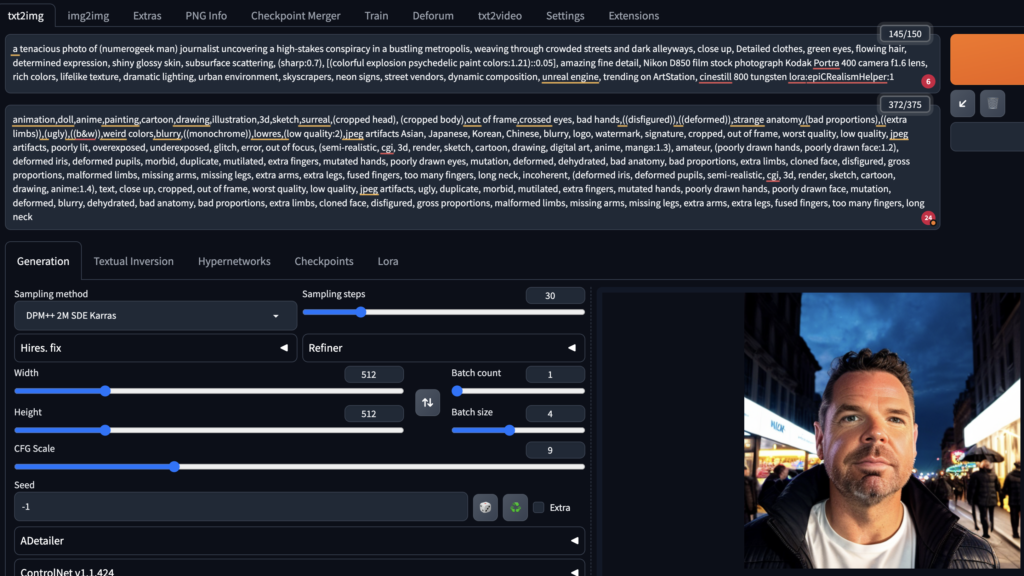Click the Seed input field
The height and width of the screenshot is (576, 1024).
241,507
